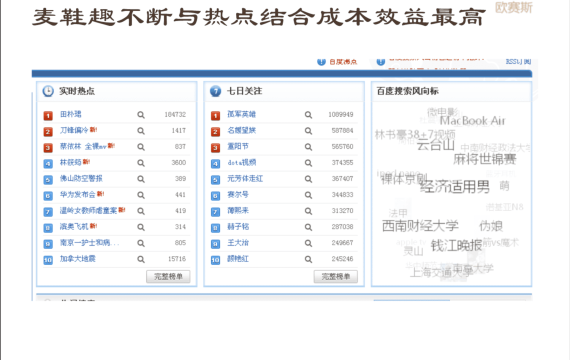This screenshot has height=360, width=570.
Task: Open 完整榜单 button under 七日关注 list
Action: click(336, 277)
